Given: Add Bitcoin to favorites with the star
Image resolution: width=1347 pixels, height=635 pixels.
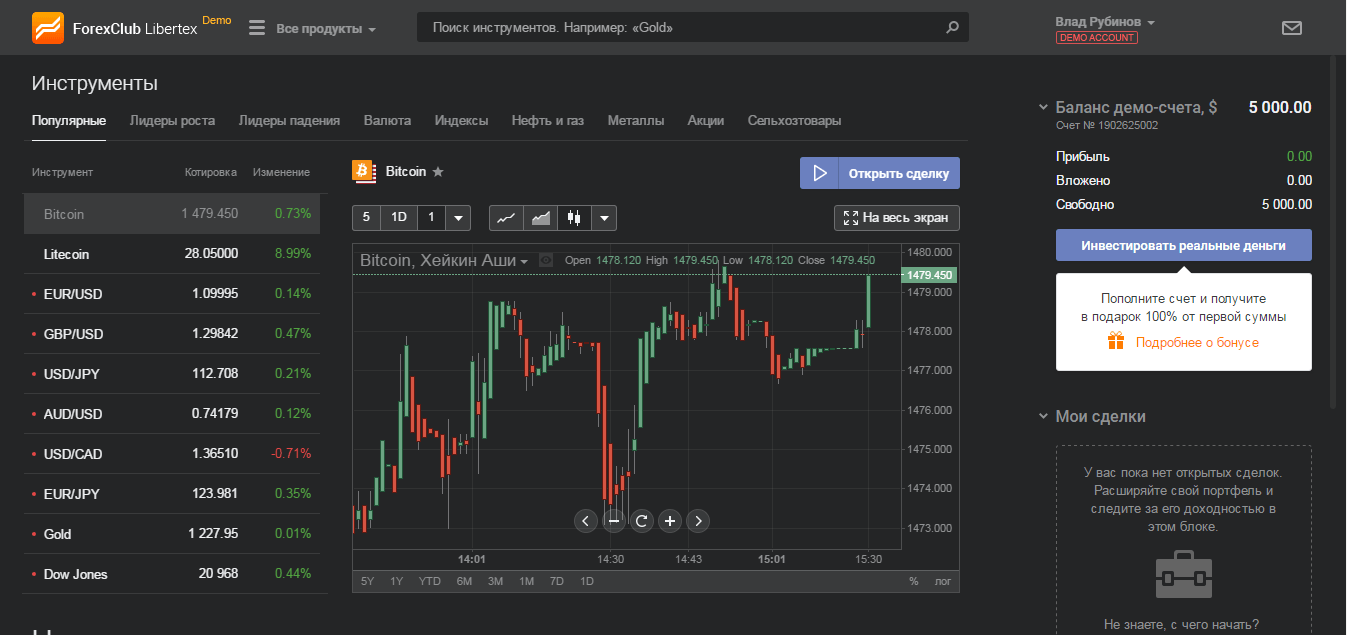Looking at the screenshot, I should pyautogui.click(x=438, y=172).
